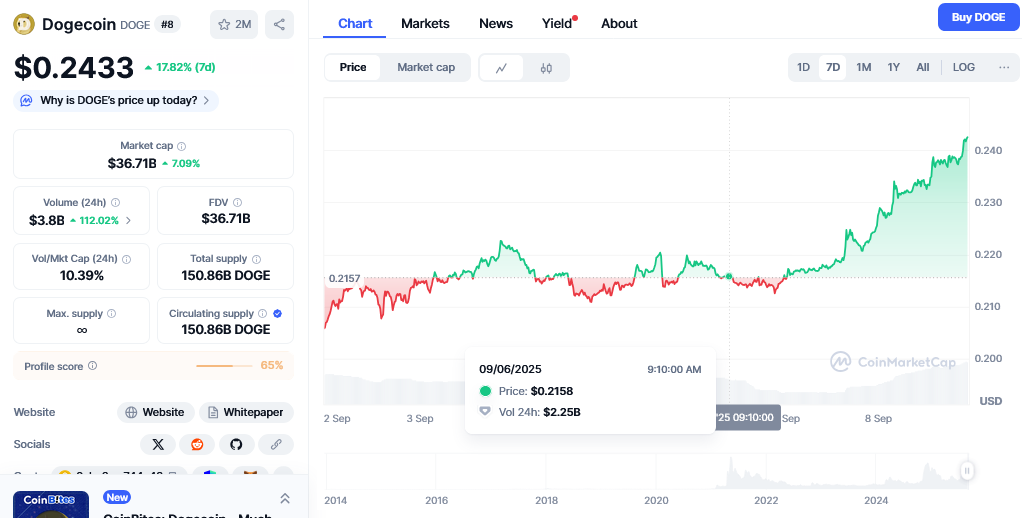The height and width of the screenshot is (518, 1022).
Task: Switch to line chart view
Action: coord(501,68)
